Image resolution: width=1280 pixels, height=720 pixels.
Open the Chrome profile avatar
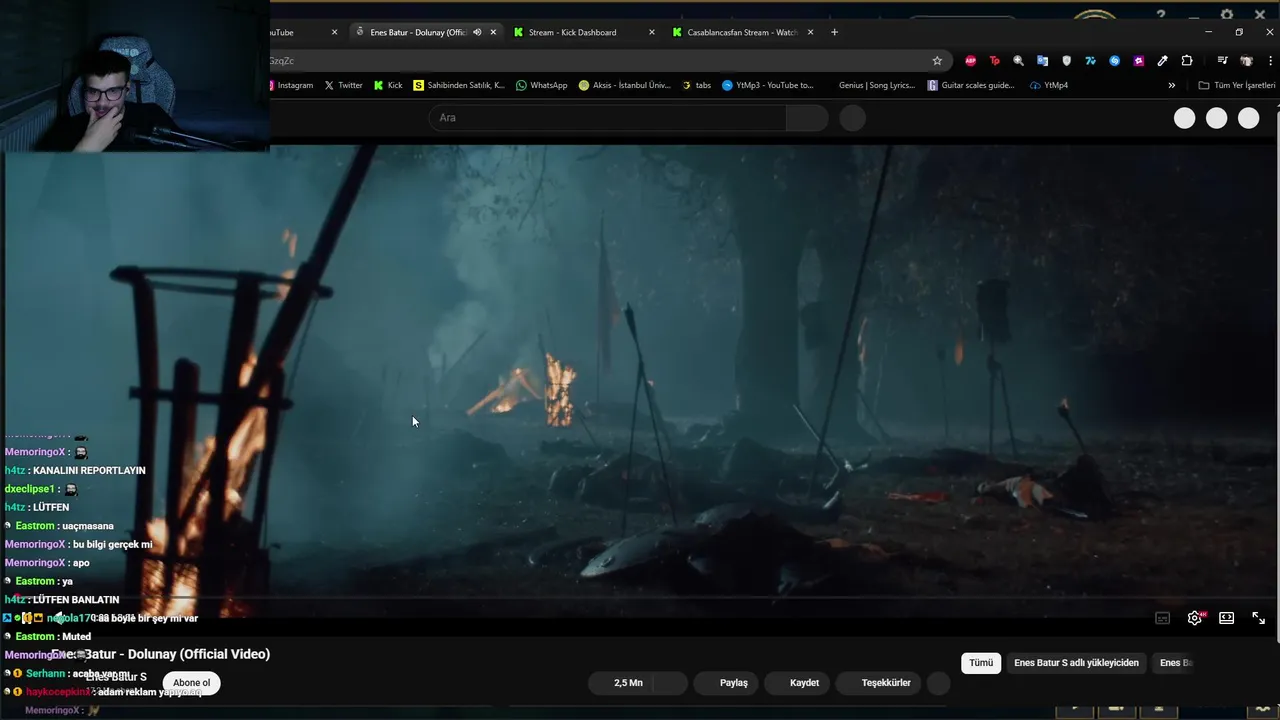pos(1246,61)
